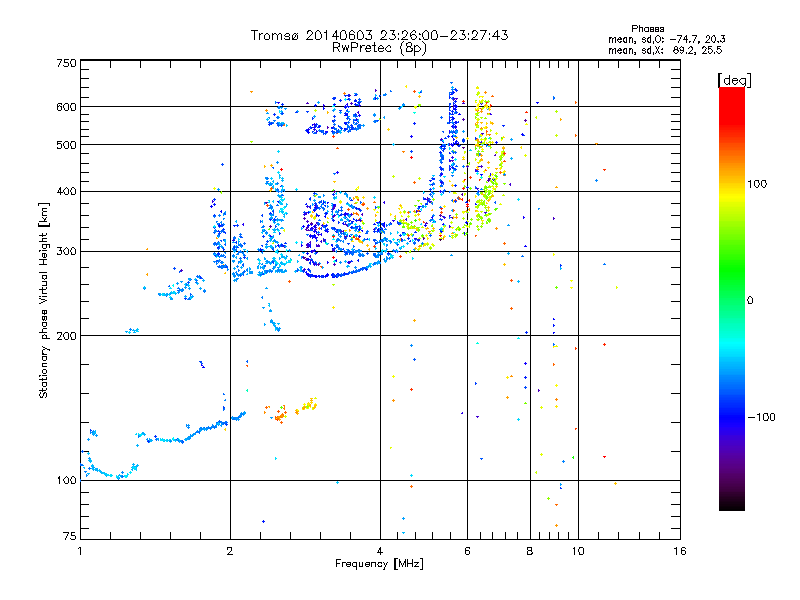Image resolution: width=800 pixels, height=600 pixels.
Task: Click the frequency axis tick label "2"
Action: [230, 551]
